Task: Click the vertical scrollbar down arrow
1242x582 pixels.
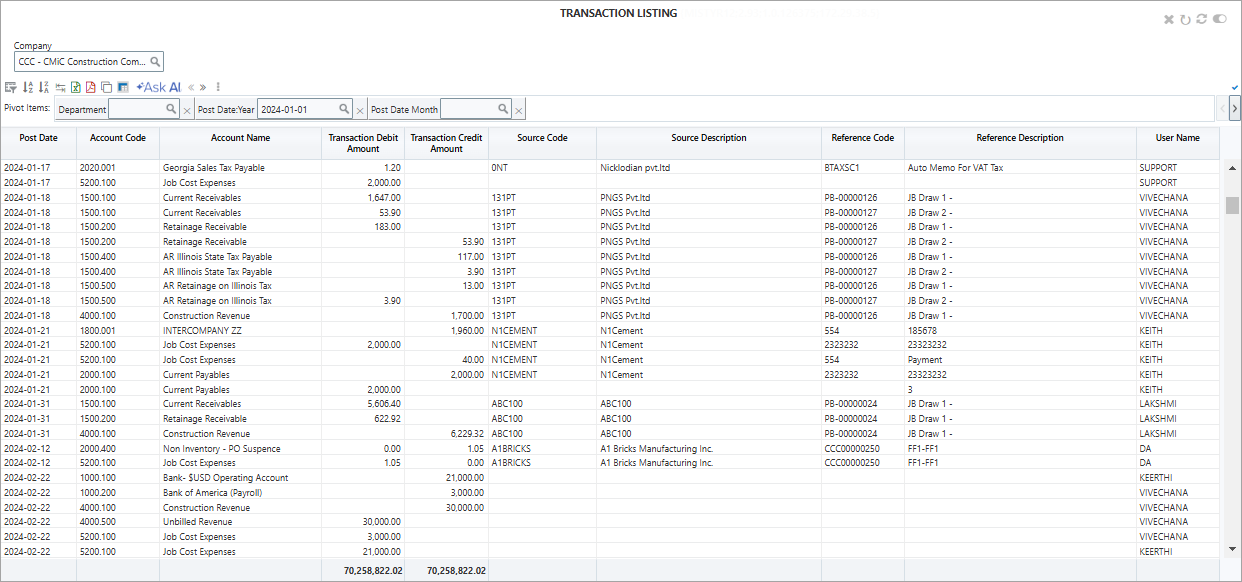Action: click(x=1233, y=549)
